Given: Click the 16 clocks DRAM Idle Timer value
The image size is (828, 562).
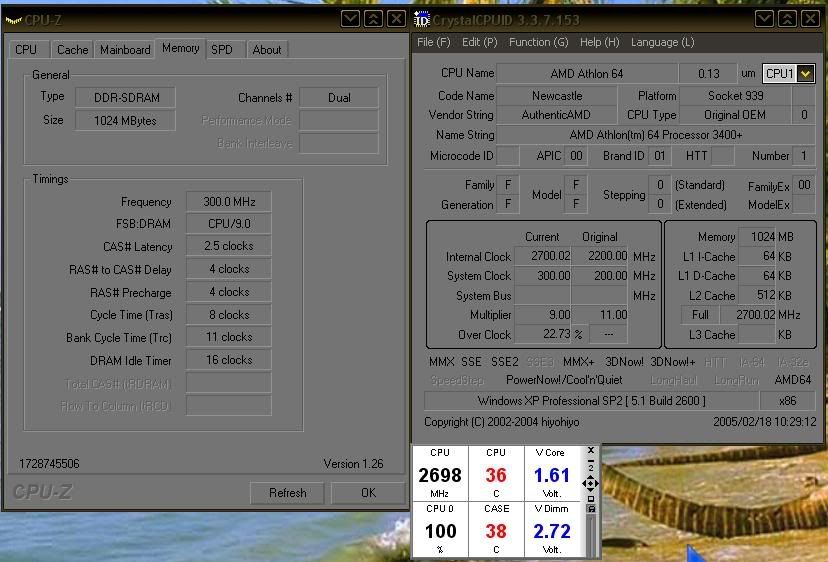Looking at the screenshot, I should click(x=229, y=360).
